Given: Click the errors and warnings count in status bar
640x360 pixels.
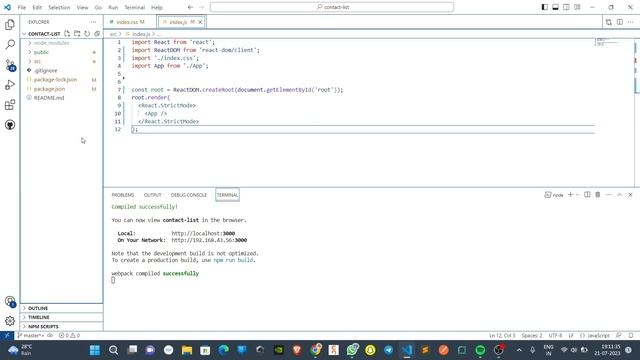Looking at the screenshot, I should click(69, 336).
